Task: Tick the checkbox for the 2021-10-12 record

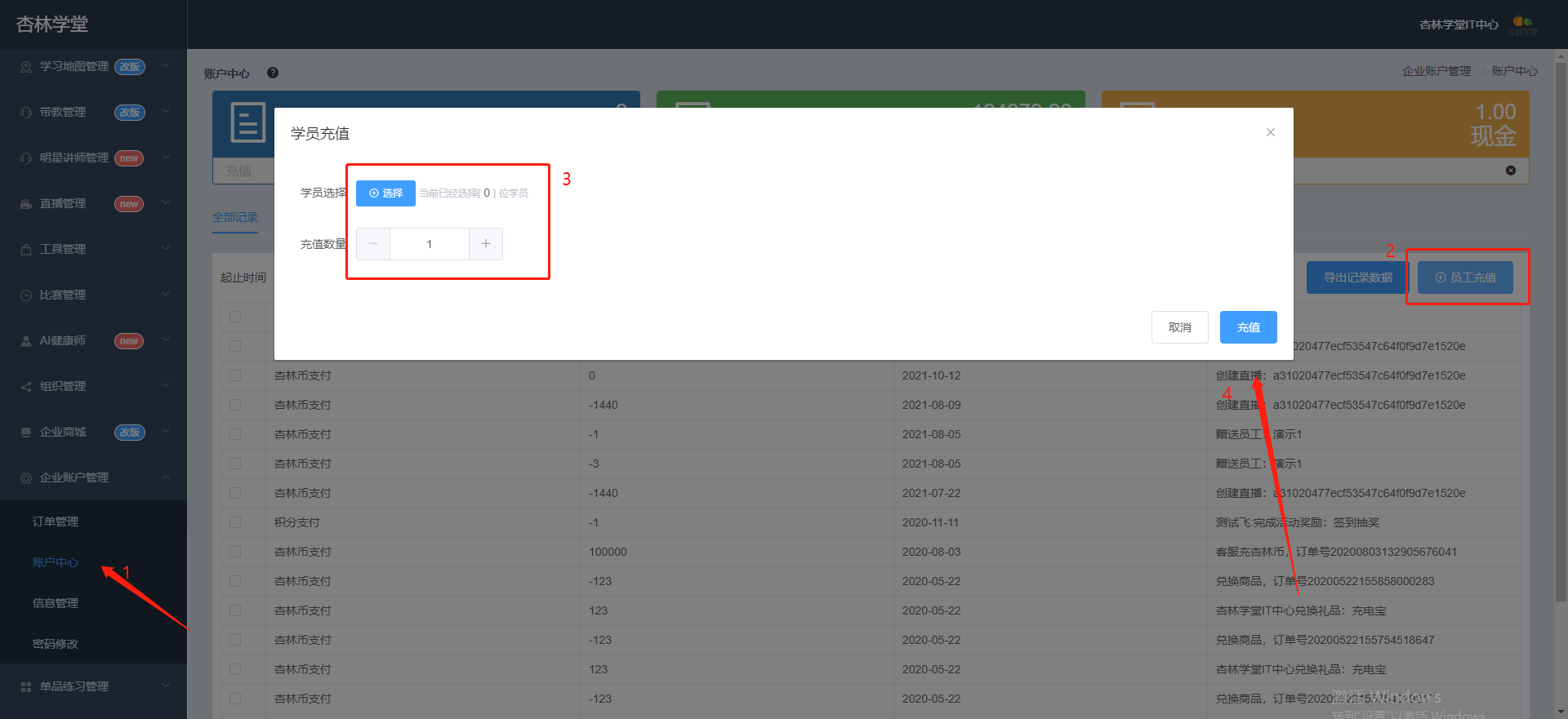Action: (235, 375)
